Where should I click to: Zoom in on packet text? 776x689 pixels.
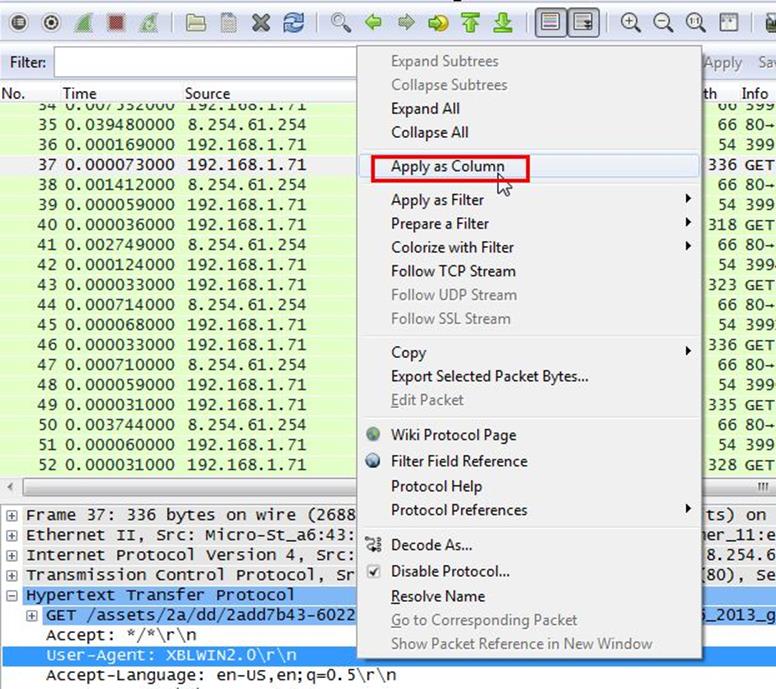point(631,23)
